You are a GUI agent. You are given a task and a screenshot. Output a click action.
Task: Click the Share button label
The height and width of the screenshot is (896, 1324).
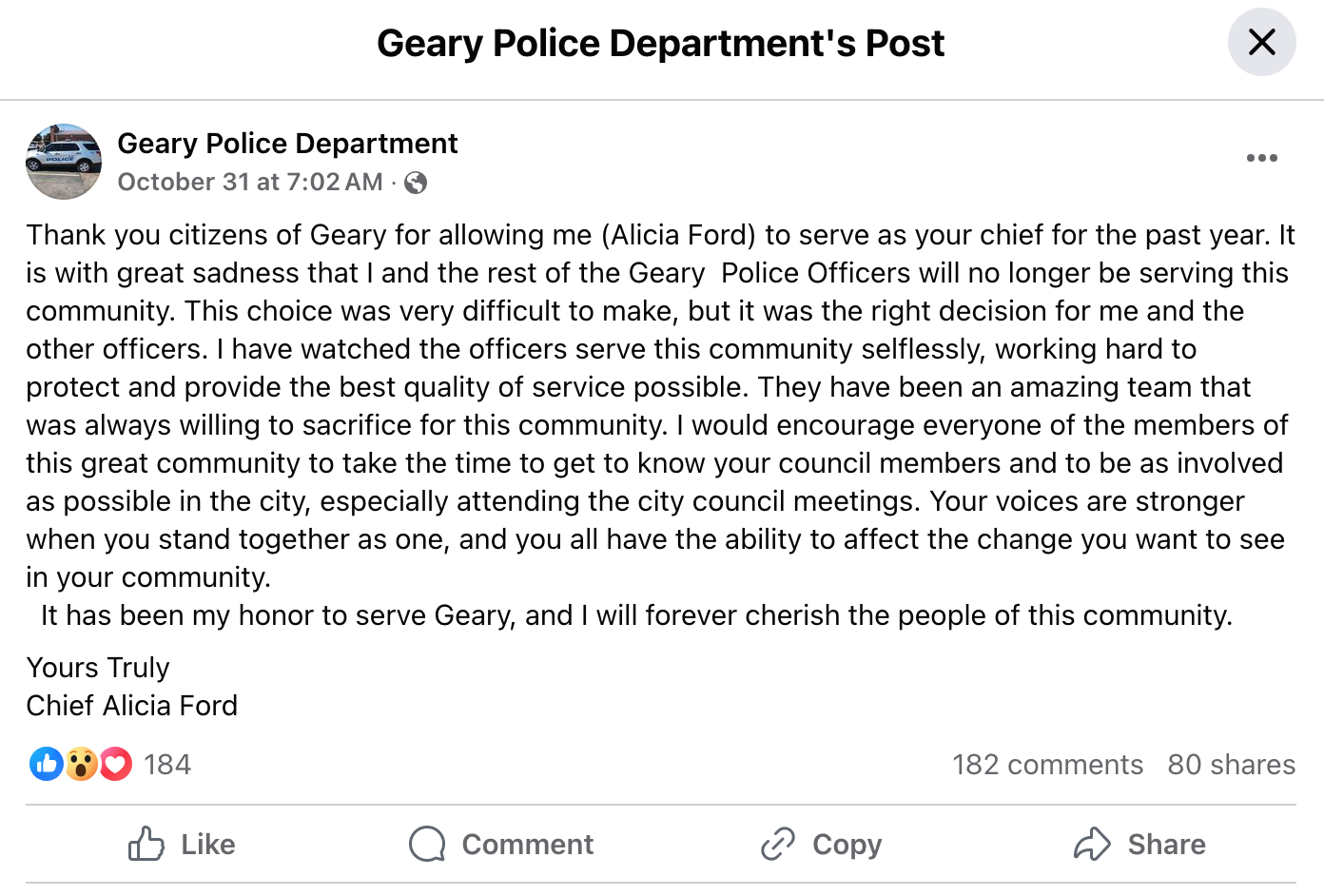pyautogui.click(x=1167, y=845)
